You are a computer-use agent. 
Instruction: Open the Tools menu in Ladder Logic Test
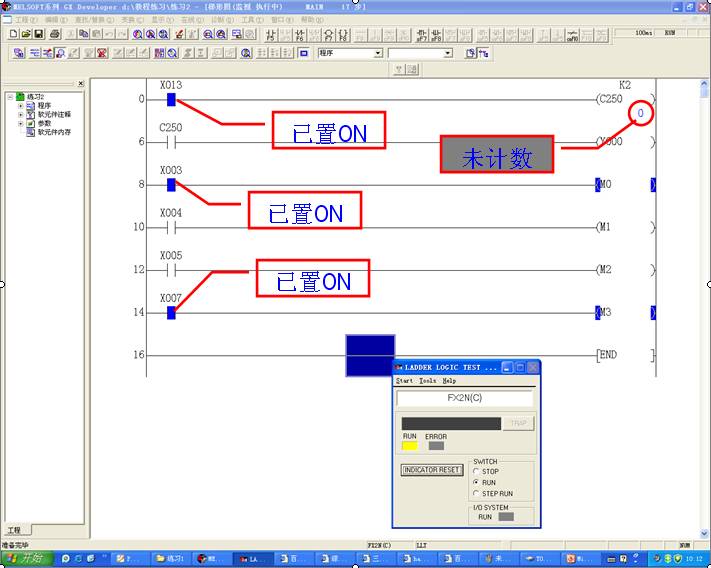(x=427, y=381)
